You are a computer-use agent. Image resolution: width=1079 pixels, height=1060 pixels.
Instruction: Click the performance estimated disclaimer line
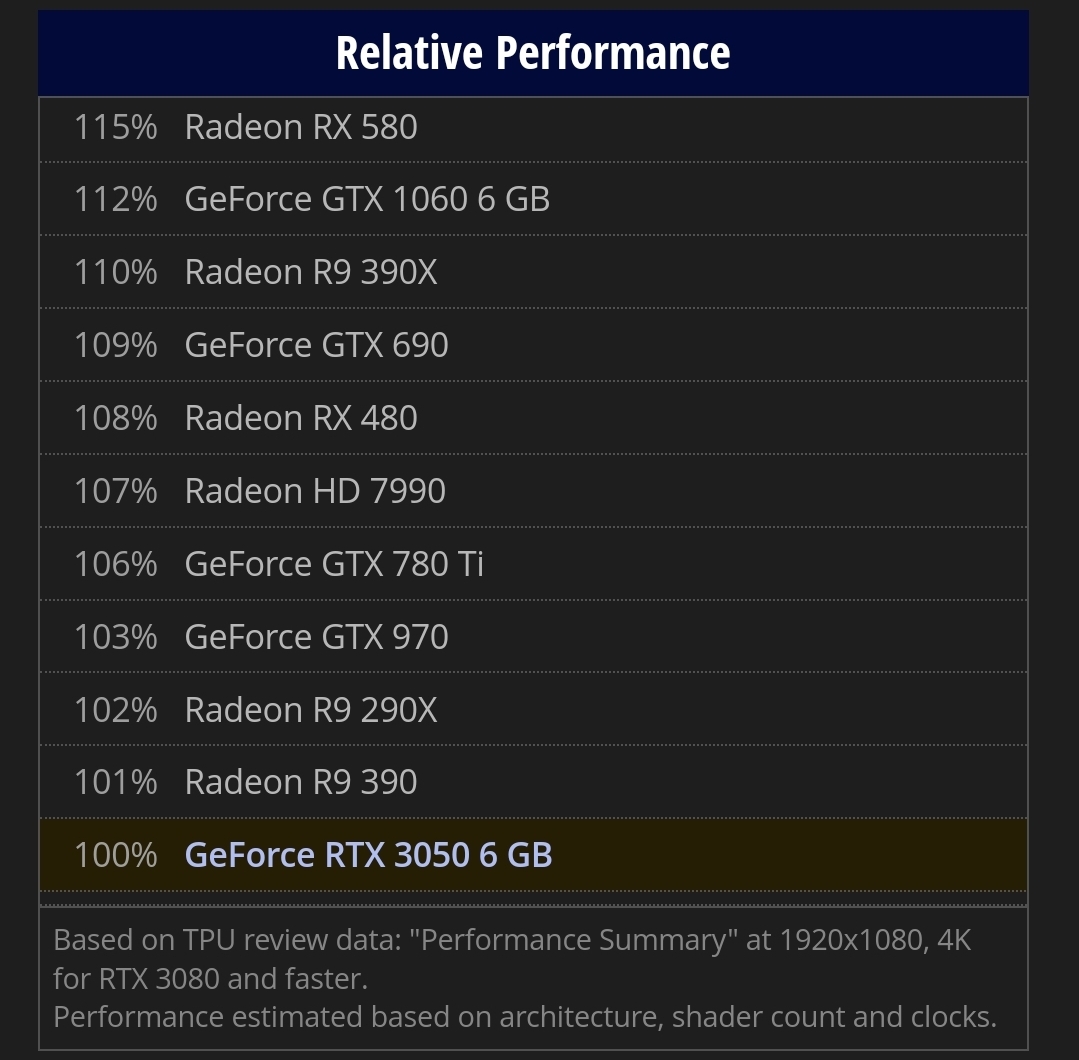pos(525,1017)
